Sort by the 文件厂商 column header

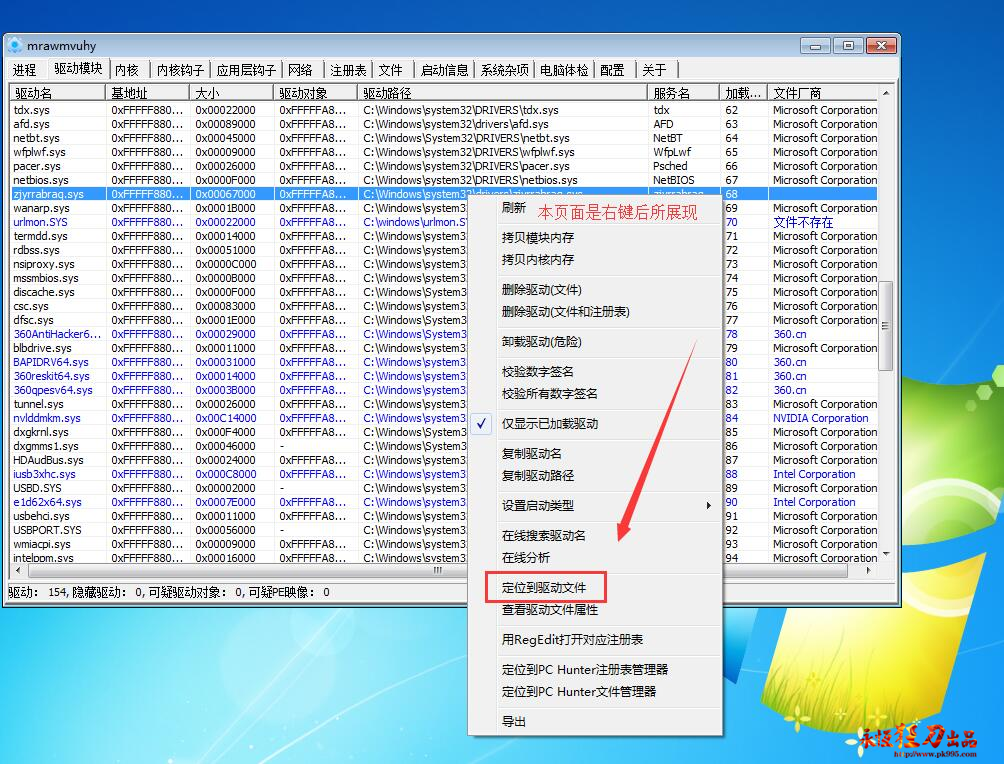tap(823, 93)
